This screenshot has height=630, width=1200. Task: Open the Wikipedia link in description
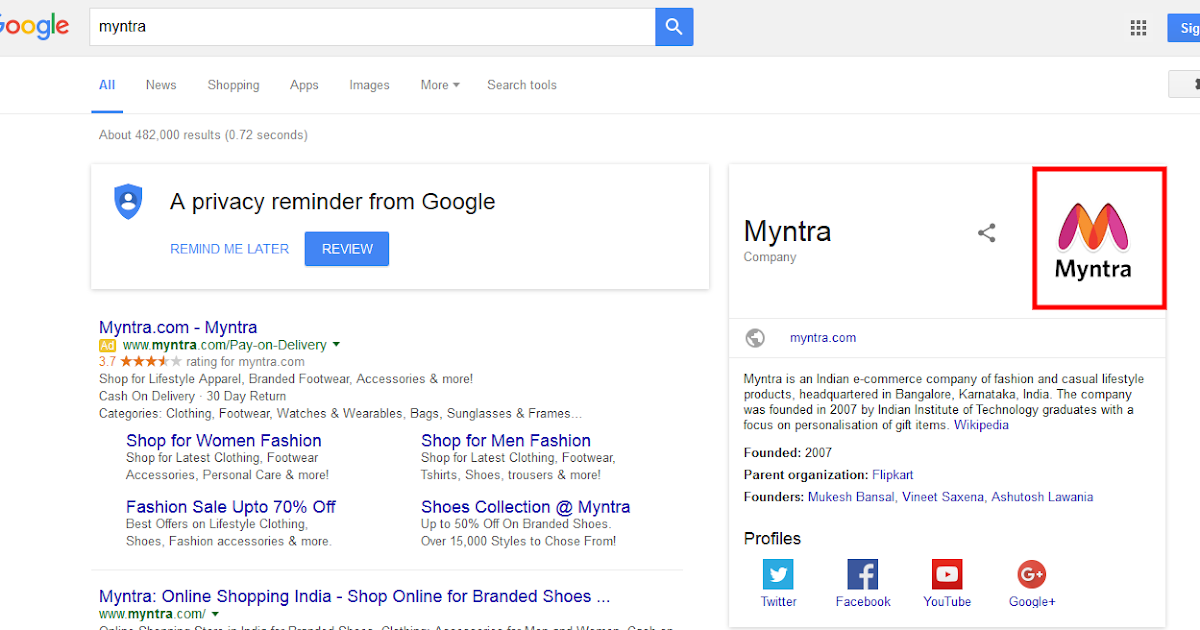point(981,425)
